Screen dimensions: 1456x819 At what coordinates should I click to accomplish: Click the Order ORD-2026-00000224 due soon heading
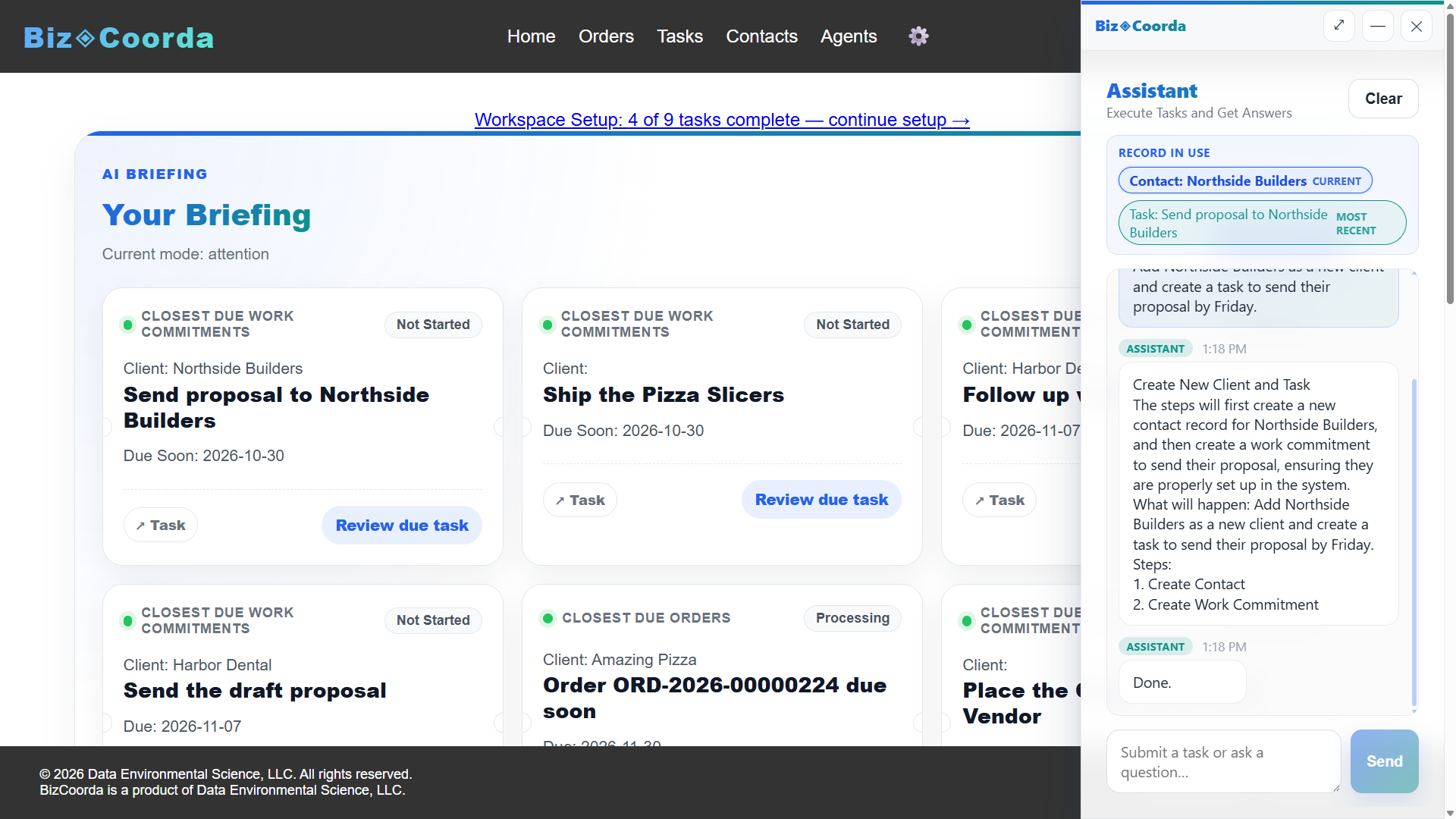pyautogui.click(x=715, y=698)
